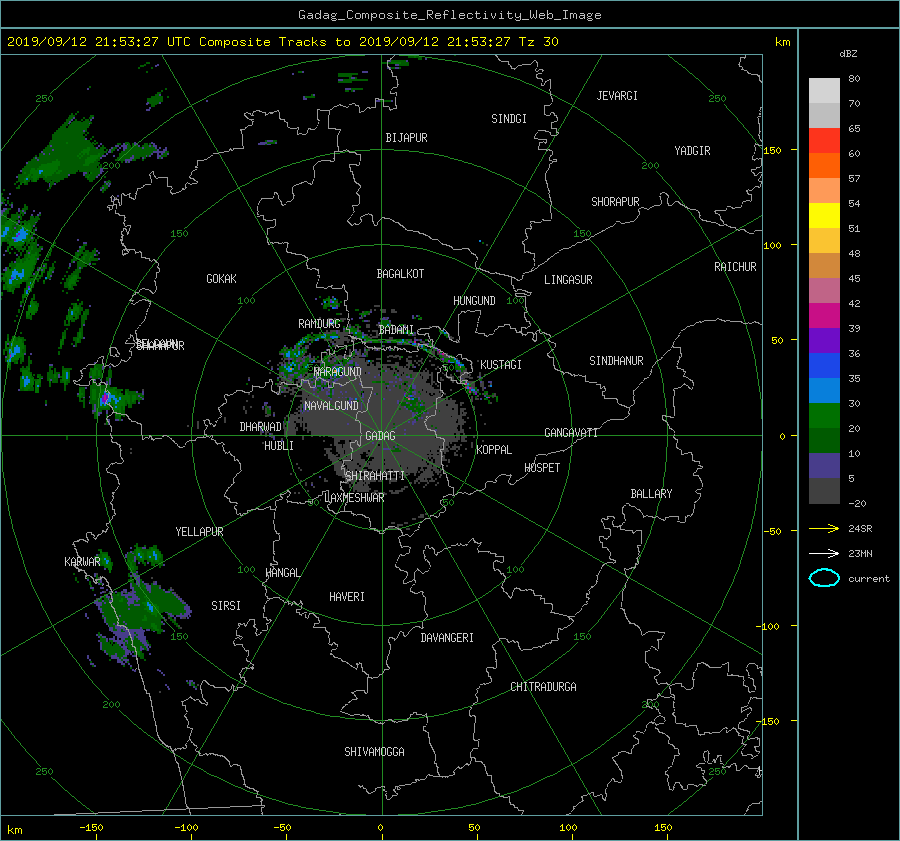The height and width of the screenshot is (841, 900).
Task: Click the YELLAPUR town label
Action: point(199,532)
